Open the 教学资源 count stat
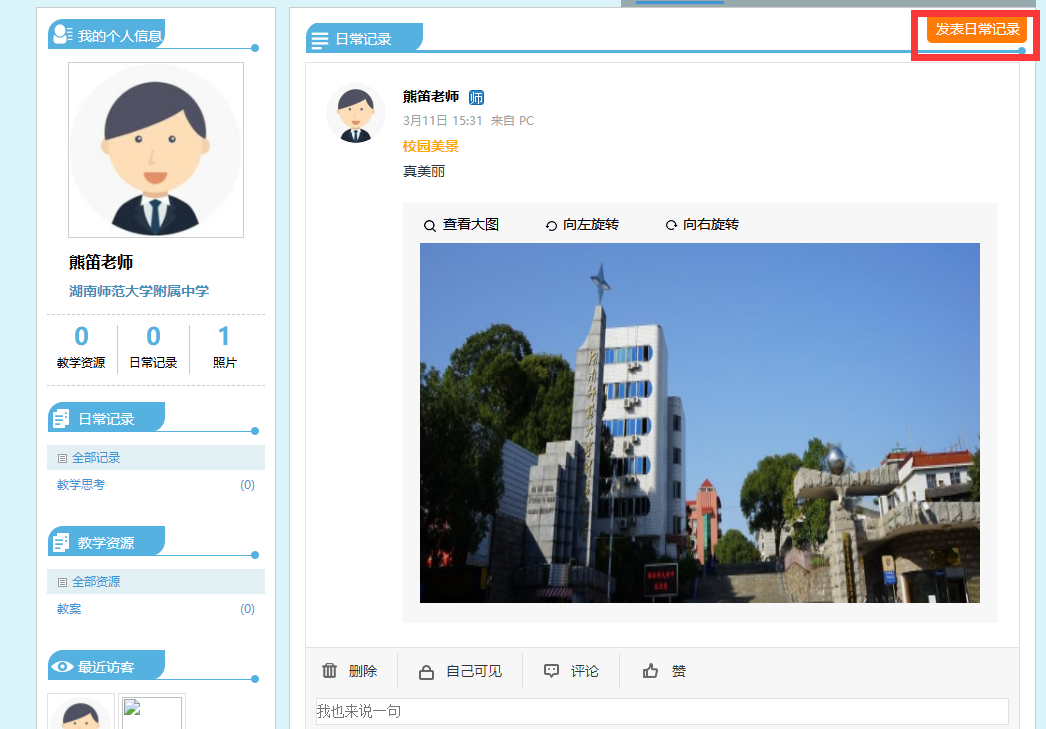This screenshot has width=1046, height=729. coord(81,348)
